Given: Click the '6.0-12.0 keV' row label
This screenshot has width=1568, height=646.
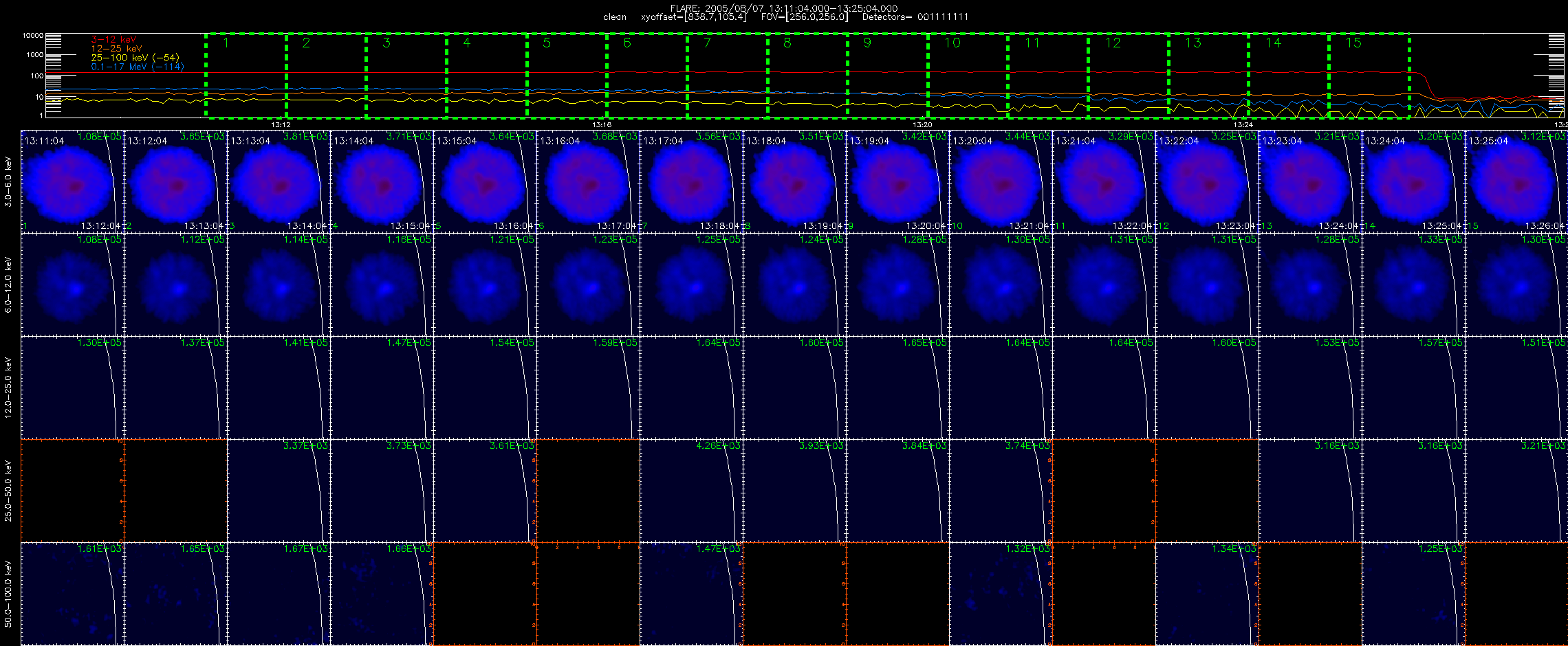Looking at the screenshot, I should point(8,285).
